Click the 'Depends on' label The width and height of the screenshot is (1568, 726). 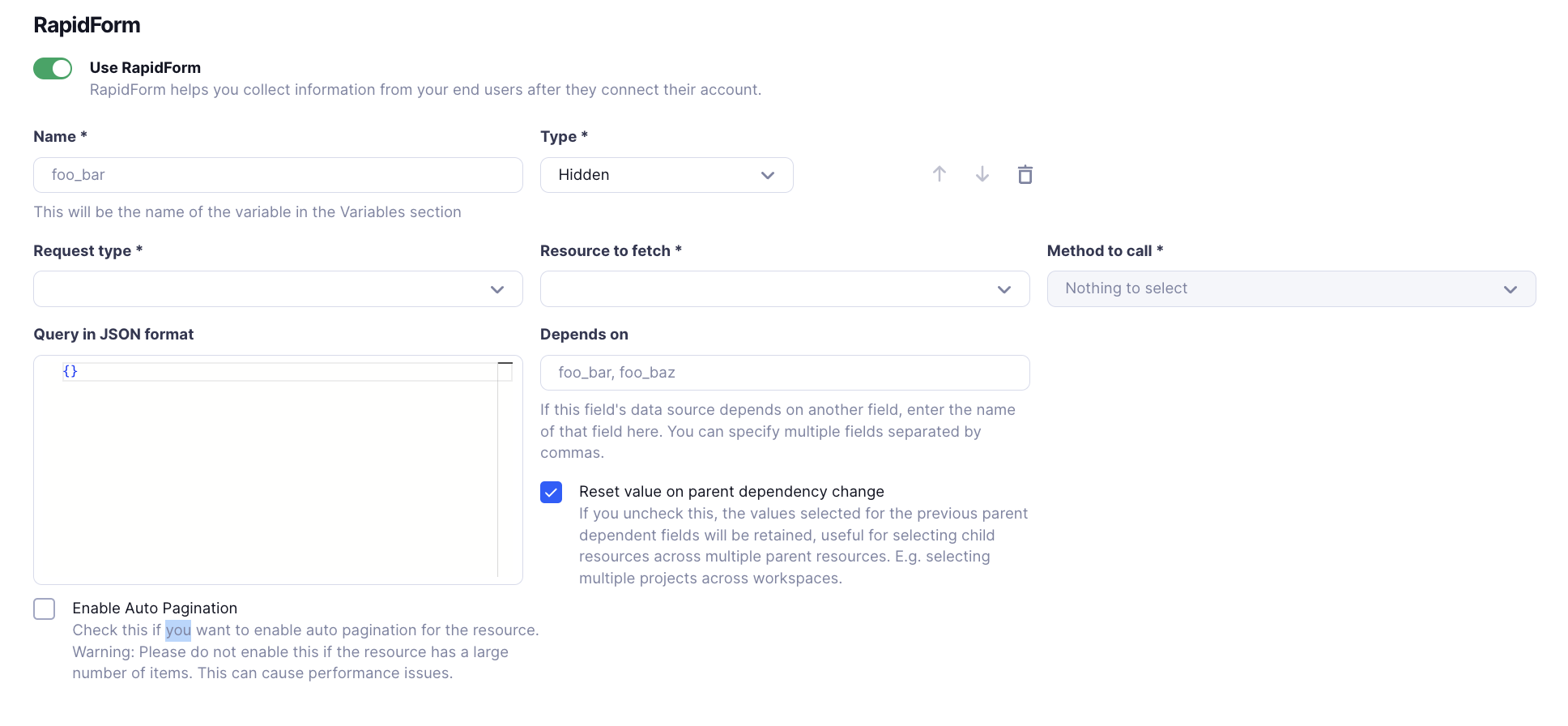pos(584,335)
